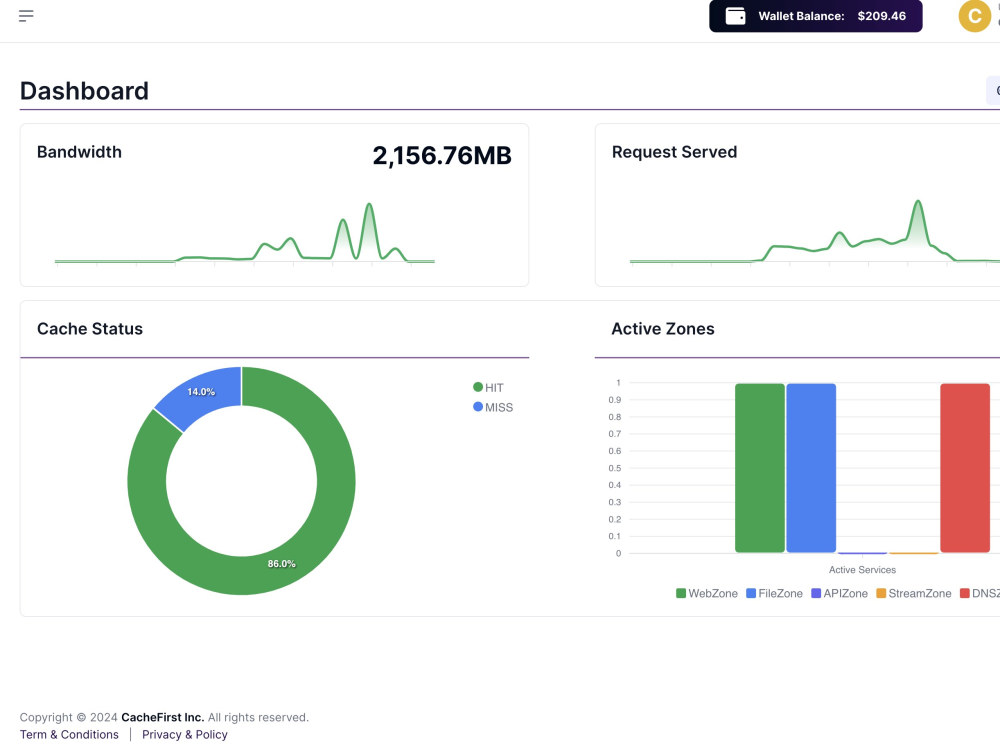Screen dimensions: 1000x750
Task: Click the Dashboard page title
Action: coord(84,91)
